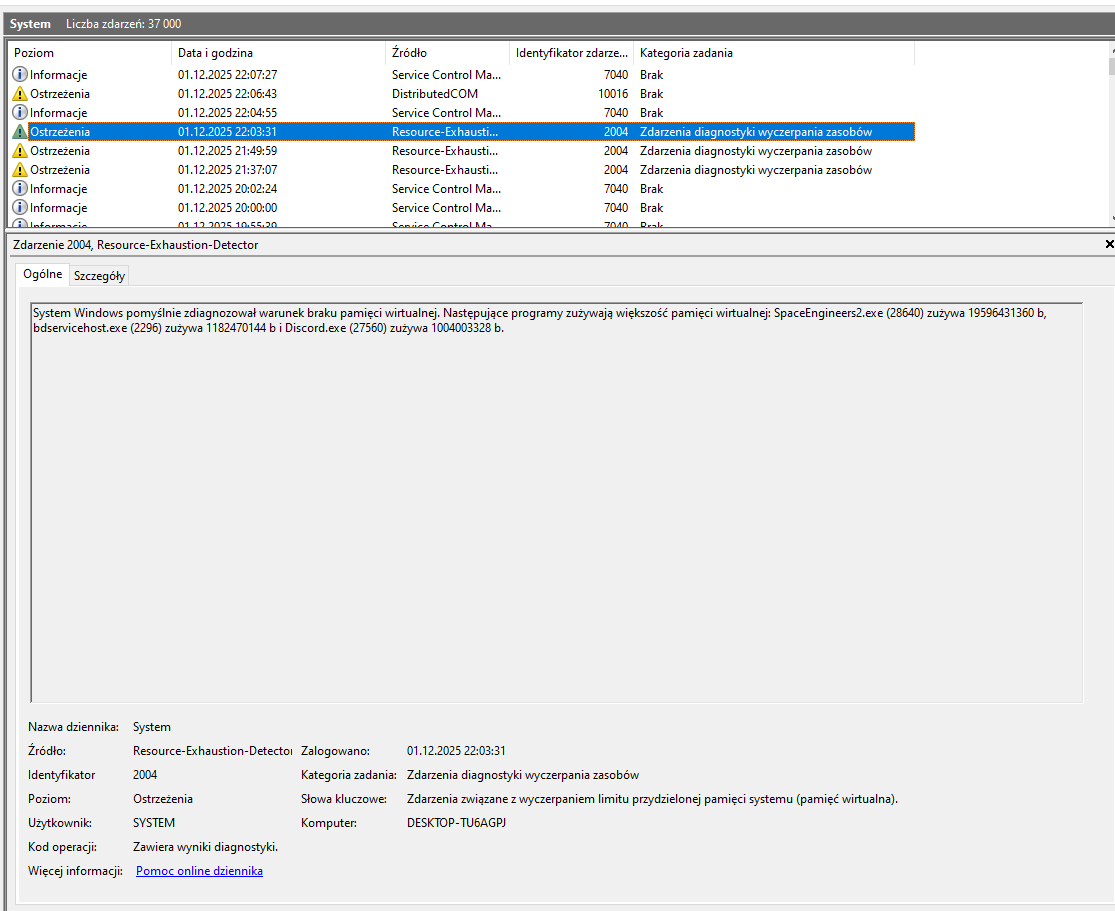This screenshot has width=1115, height=911.
Task: Close the event details preview pane
Action: [x=1108, y=244]
